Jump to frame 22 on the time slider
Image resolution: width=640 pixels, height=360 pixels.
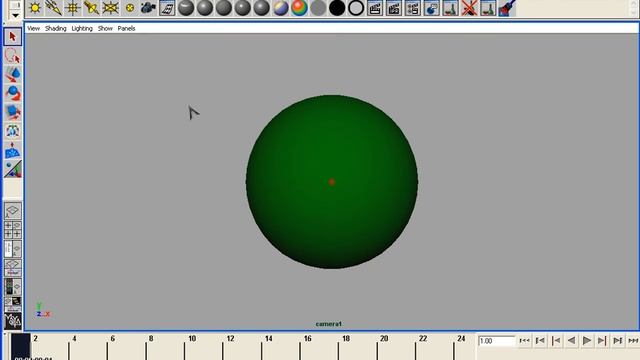click(423, 339)
